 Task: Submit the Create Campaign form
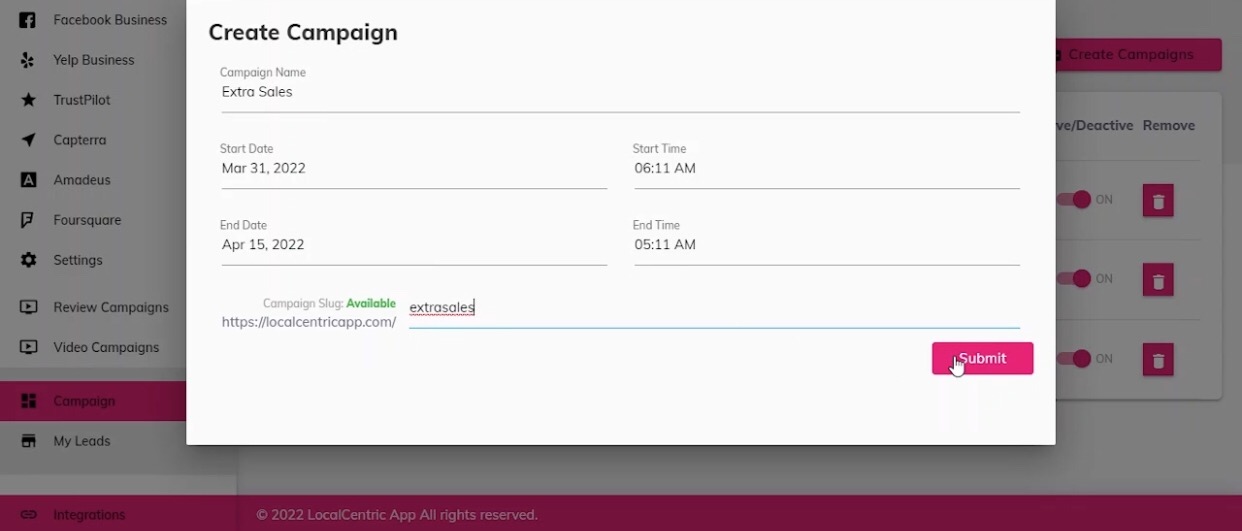click(x=982, y=358)
